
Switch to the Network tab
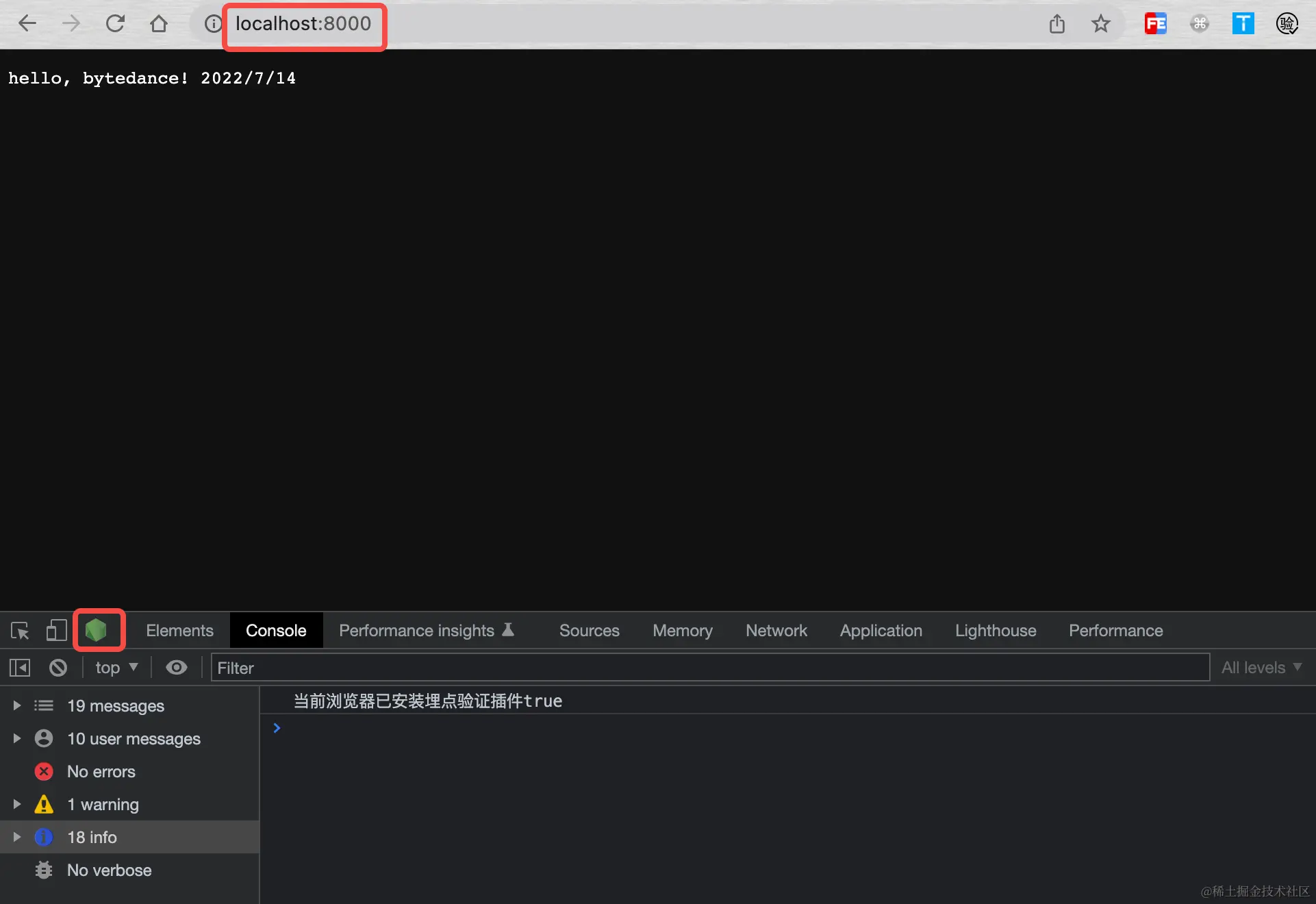coord(776,630)
